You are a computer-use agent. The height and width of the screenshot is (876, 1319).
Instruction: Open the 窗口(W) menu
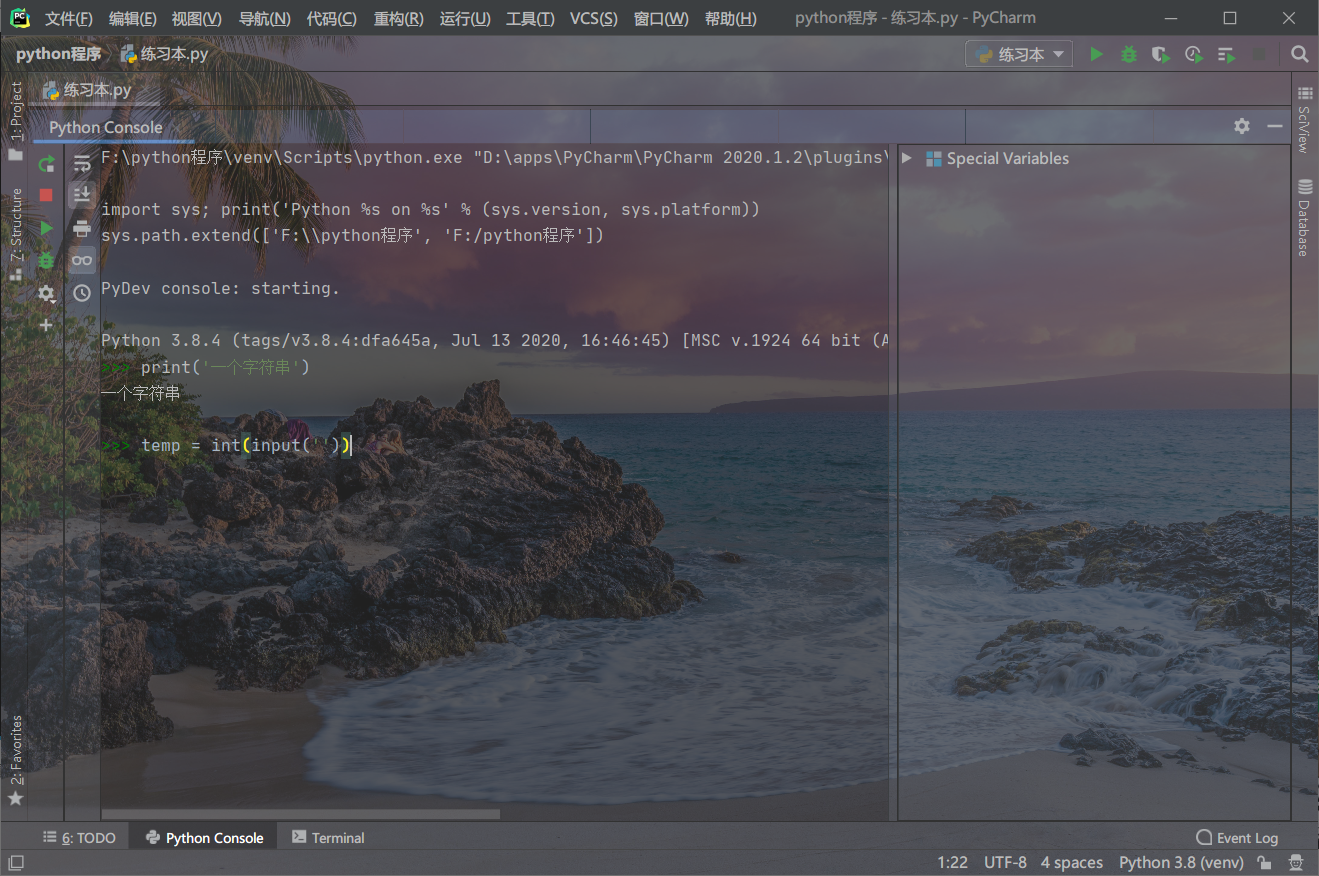pos(660,19)
